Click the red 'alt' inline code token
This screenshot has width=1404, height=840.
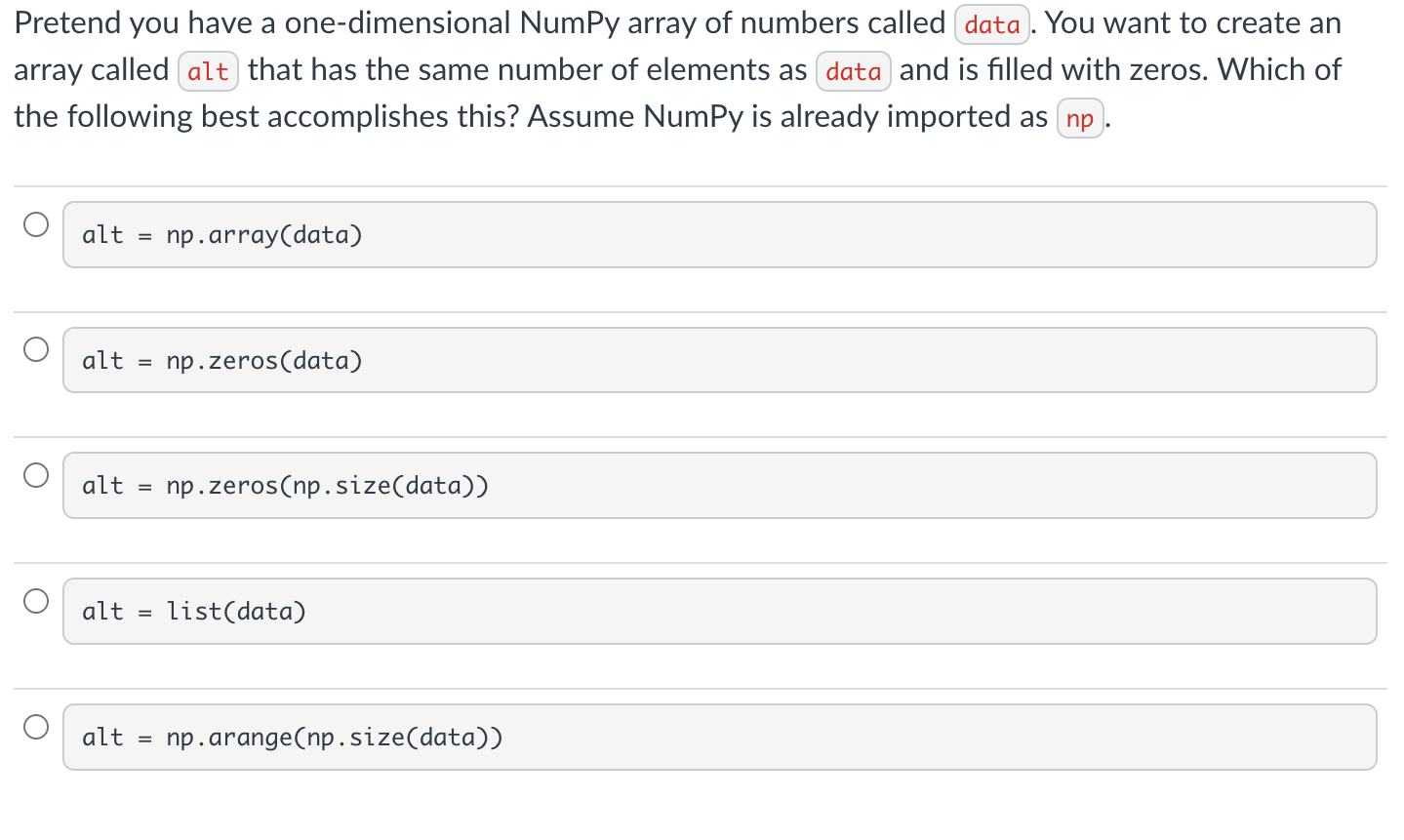tap(208, 71)
